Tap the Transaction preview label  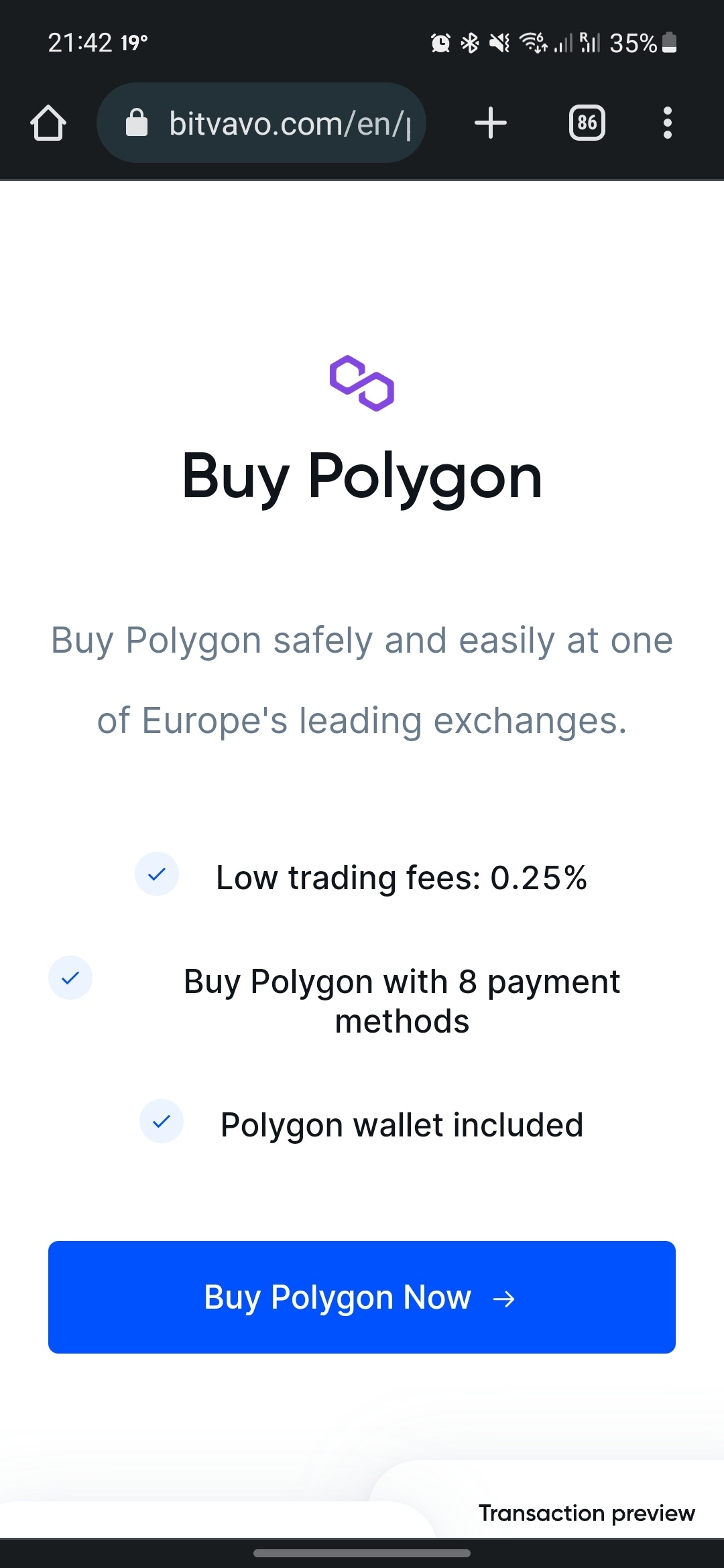pos(587,1513)
